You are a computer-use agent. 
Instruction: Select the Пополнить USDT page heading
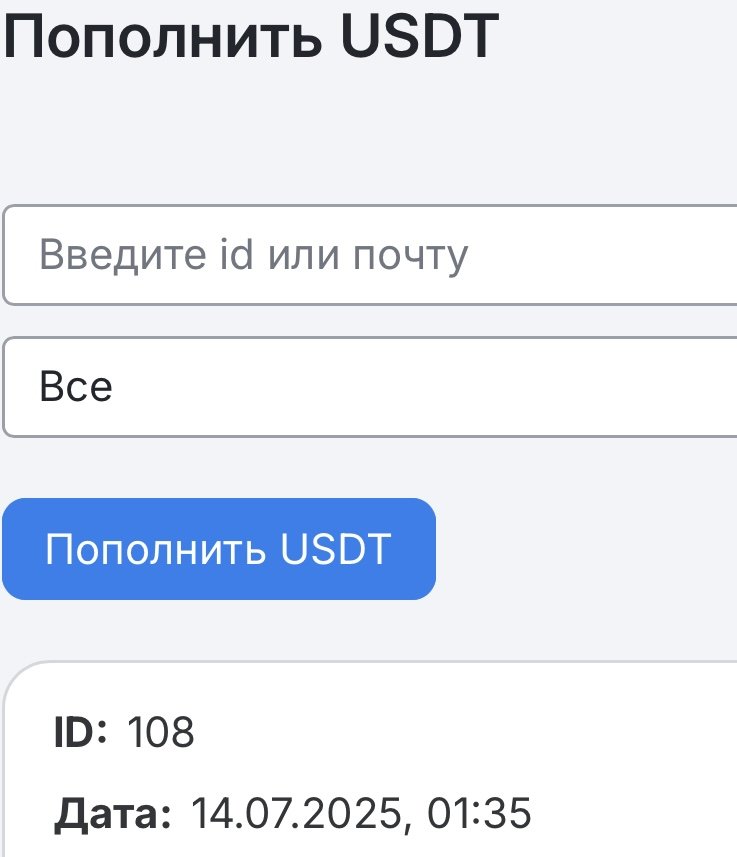click(x=251, y=37)
